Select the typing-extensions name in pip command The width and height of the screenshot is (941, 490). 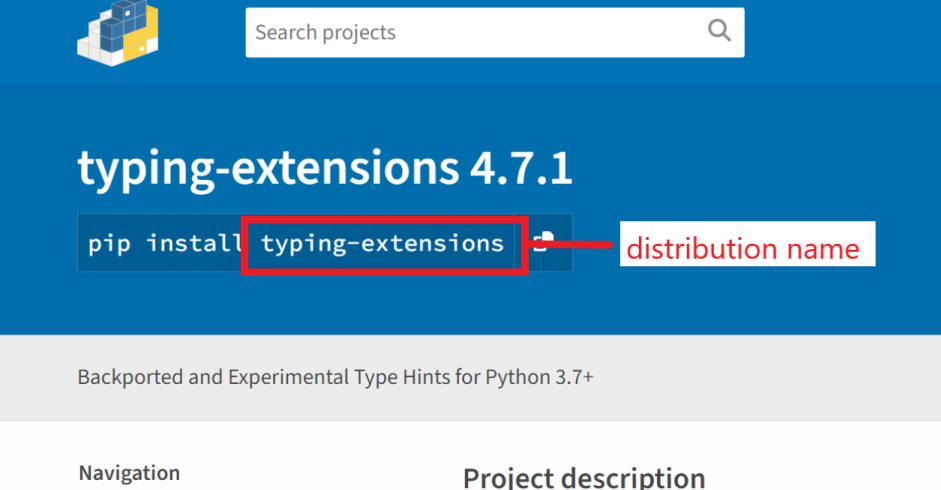pos(382,243)
